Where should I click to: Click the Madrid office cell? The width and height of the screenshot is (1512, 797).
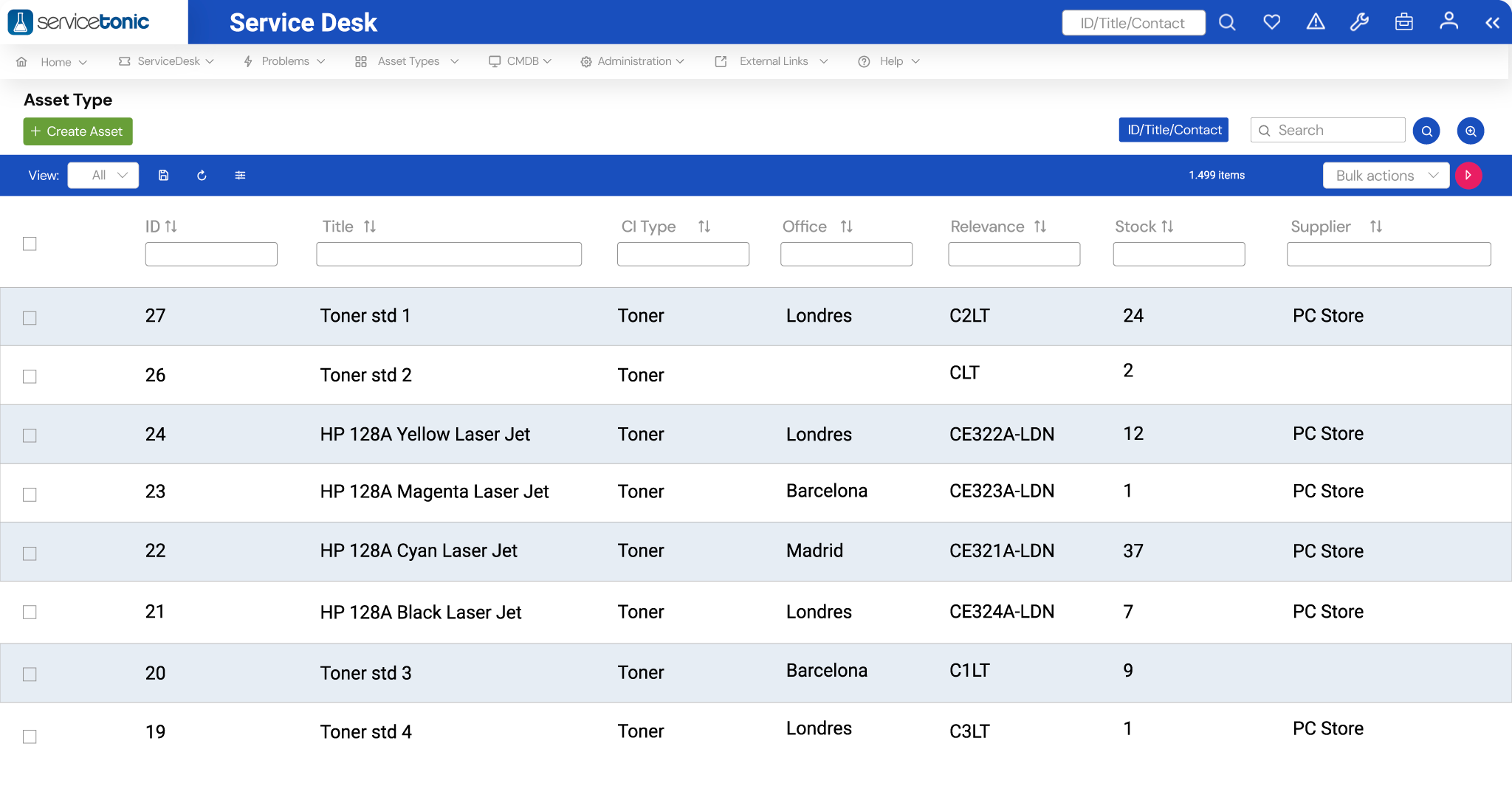[814, 551]
